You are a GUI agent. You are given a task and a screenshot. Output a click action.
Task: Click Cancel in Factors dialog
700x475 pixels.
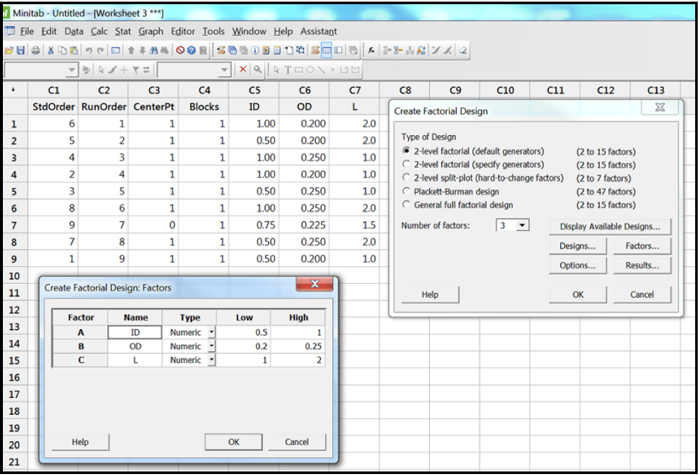297,442
